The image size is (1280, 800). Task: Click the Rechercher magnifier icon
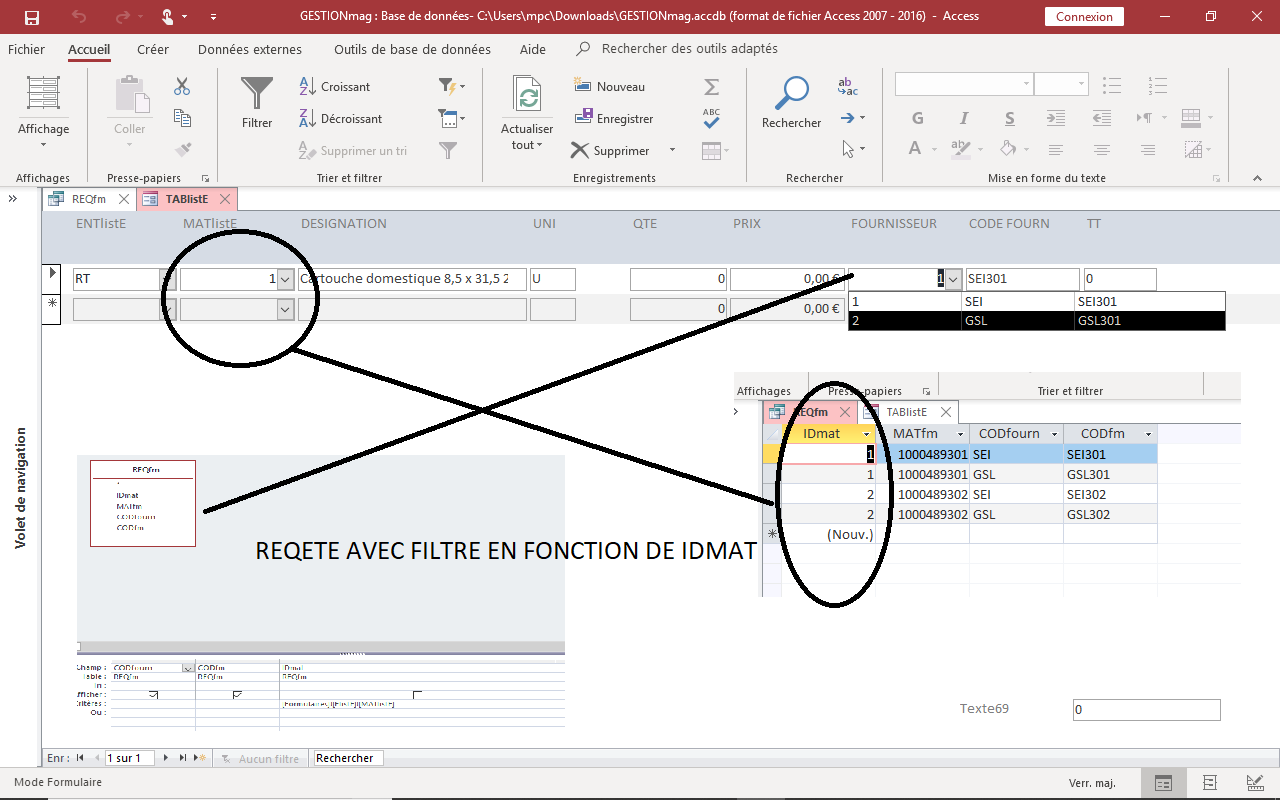(791, 93)
